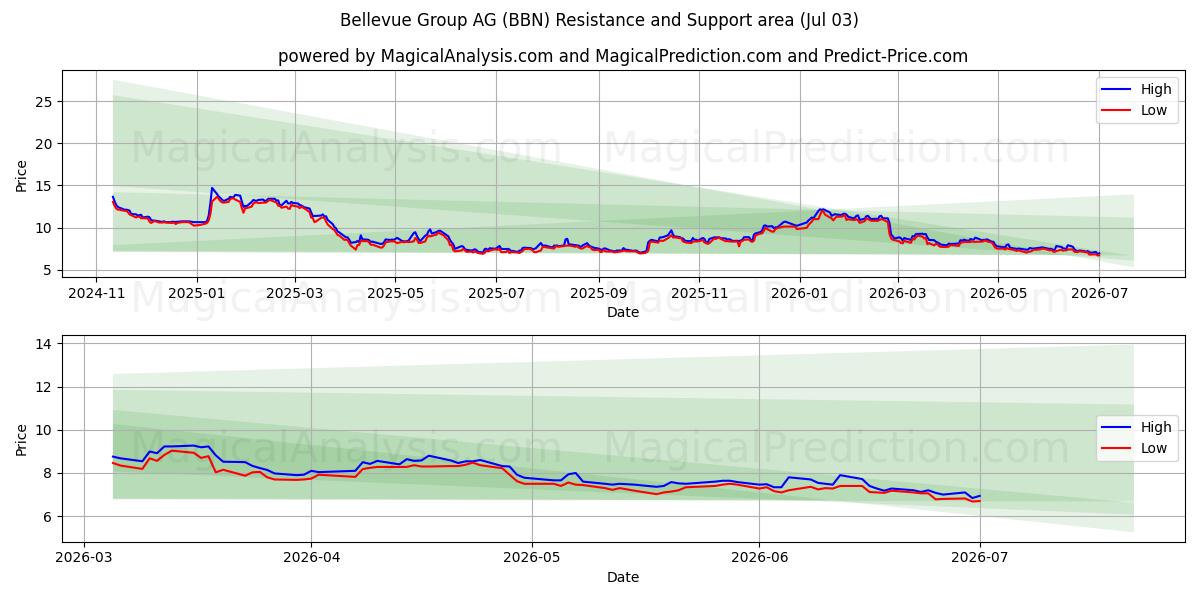Screen dimensions: 1200x600
Task: Click the top chart x-axis label '2025-11'
Action: pos(698,293)
